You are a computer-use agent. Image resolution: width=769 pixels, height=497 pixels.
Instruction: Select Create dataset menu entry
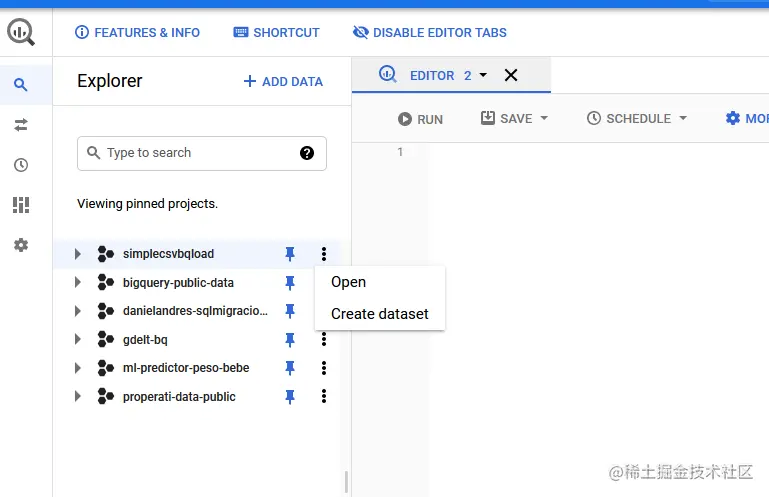tap(380, 314)
